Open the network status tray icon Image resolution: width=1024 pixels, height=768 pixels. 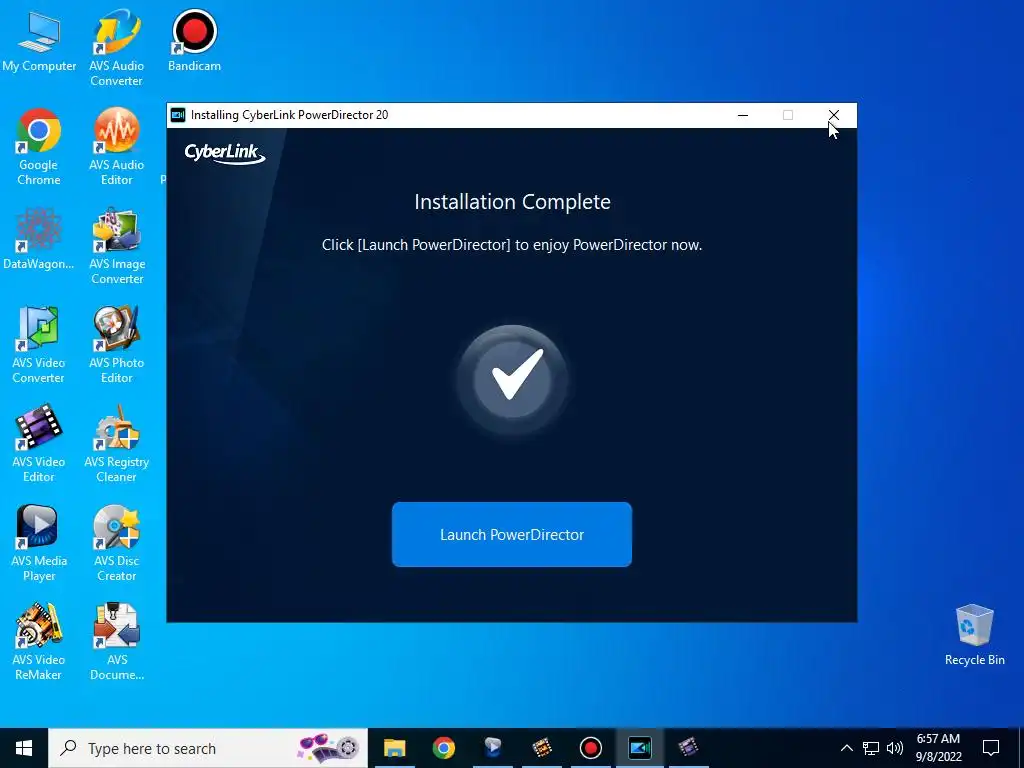[x=871, y=748]
